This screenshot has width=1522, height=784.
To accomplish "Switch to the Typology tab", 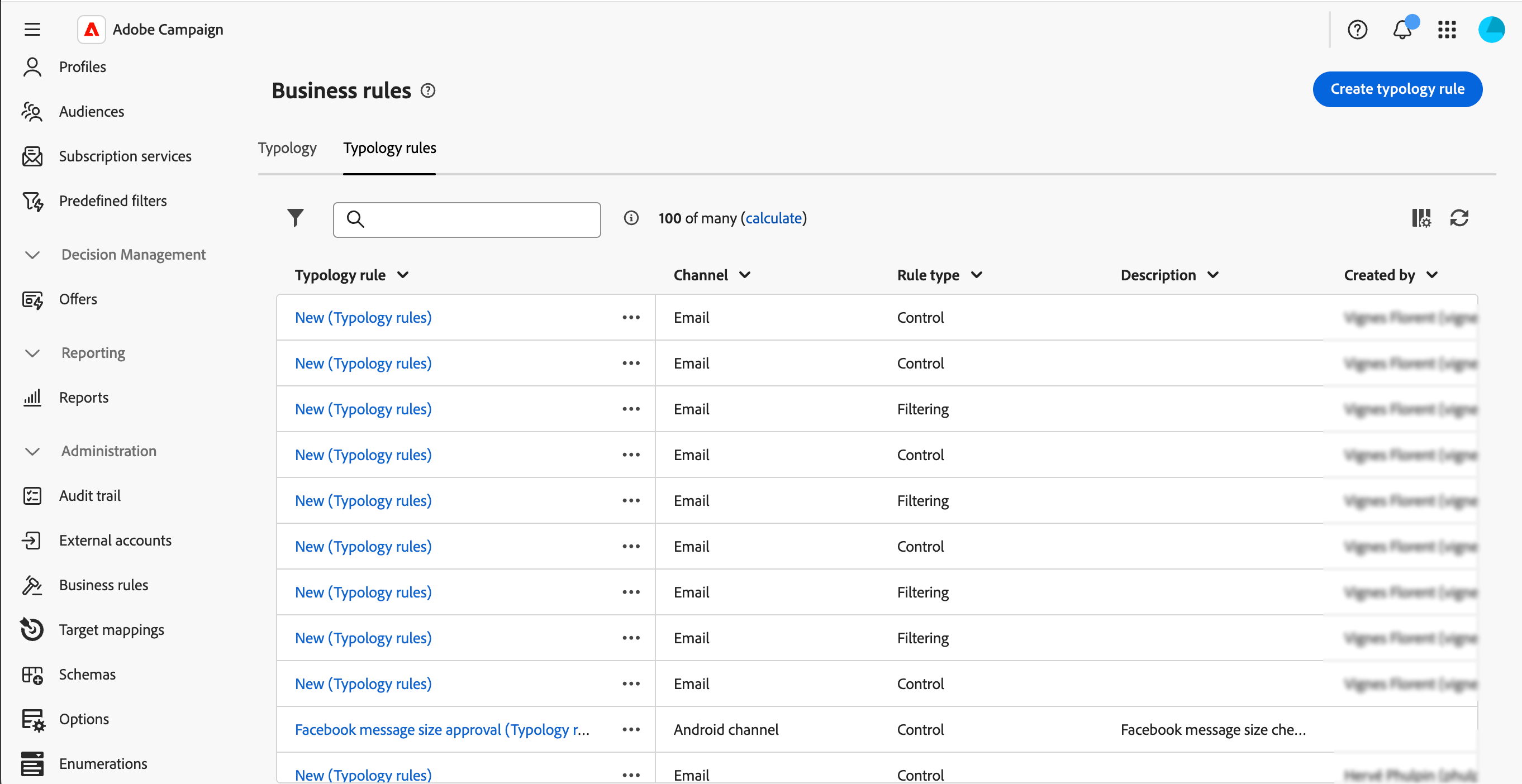I will coord(287,147).
